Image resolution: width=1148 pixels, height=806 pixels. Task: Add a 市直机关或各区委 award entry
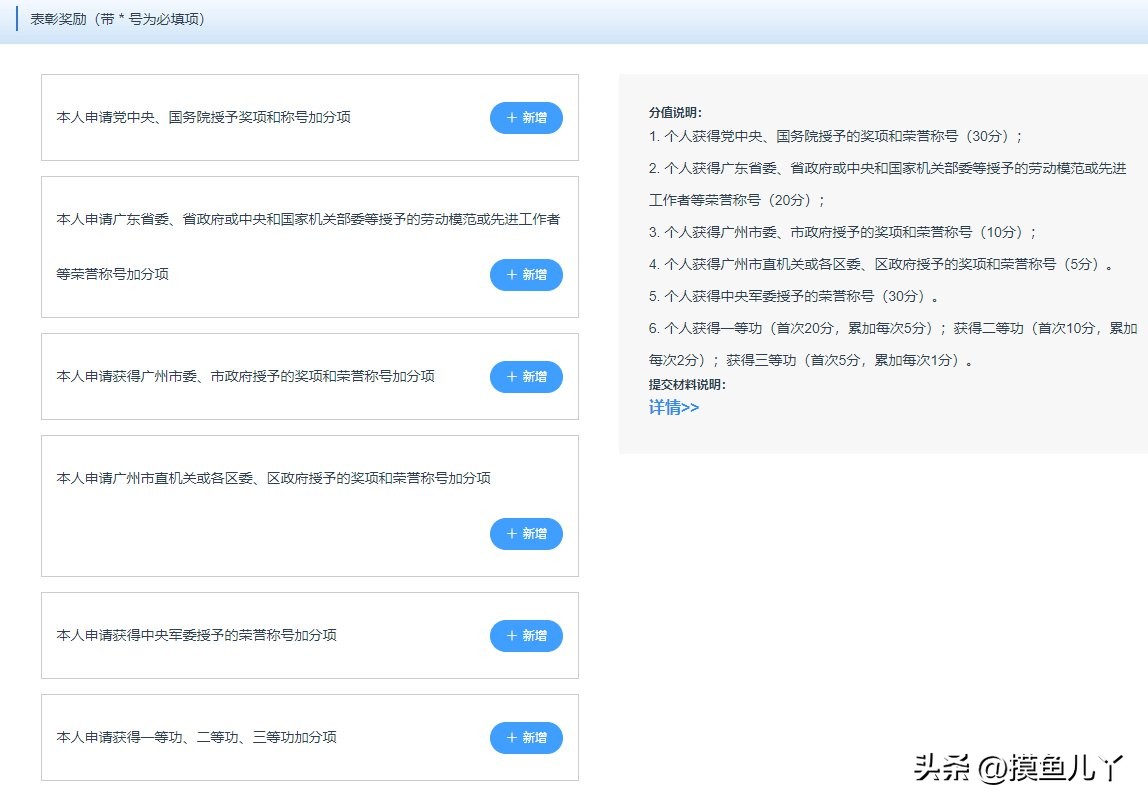527,534
